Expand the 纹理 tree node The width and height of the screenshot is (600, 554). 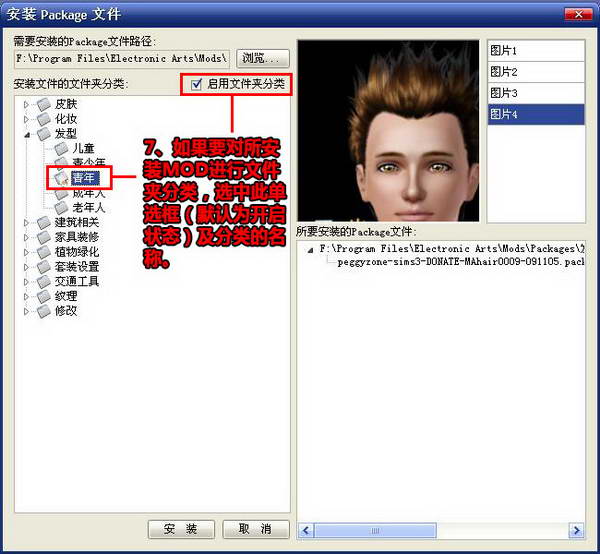pos(27,296)
